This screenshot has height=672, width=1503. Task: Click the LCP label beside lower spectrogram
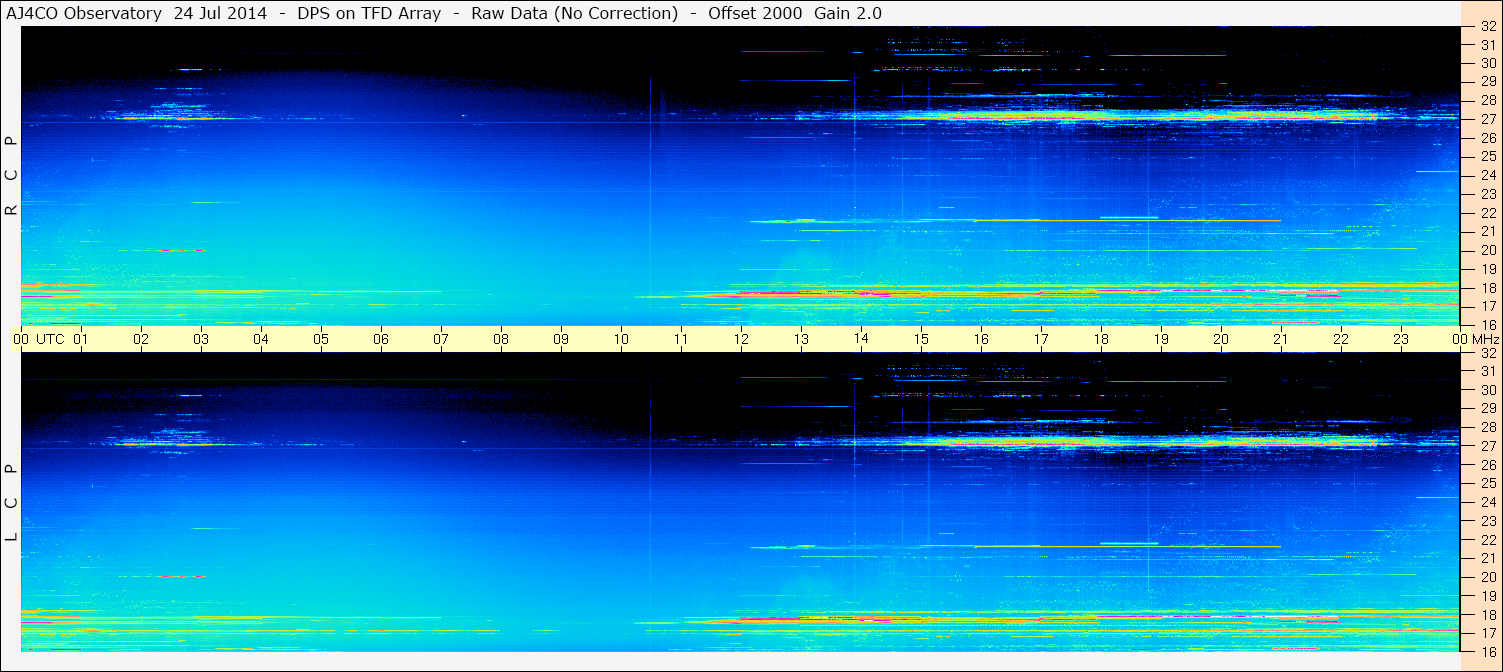pos(12,502)
